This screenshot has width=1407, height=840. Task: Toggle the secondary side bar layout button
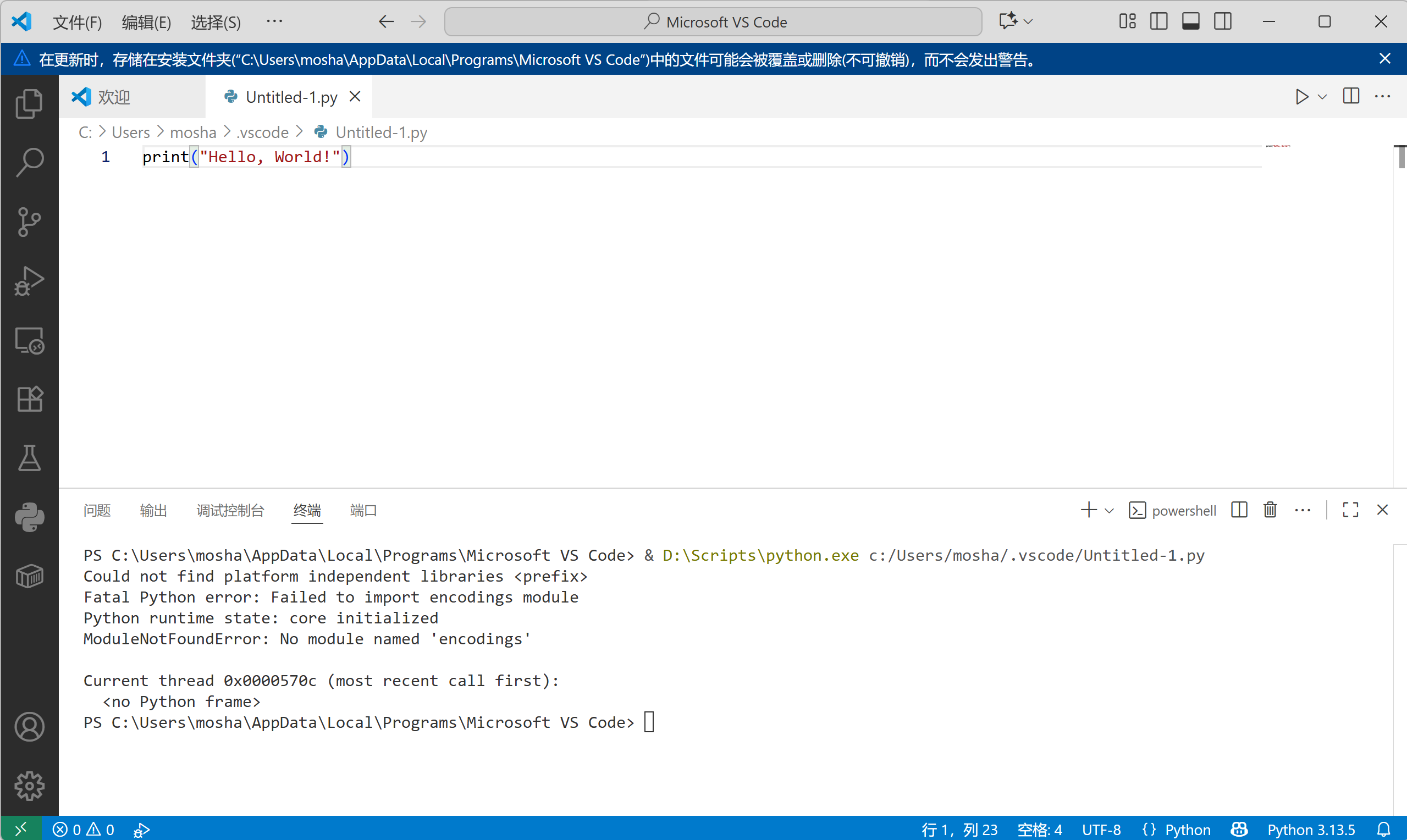pos(1222,21)
